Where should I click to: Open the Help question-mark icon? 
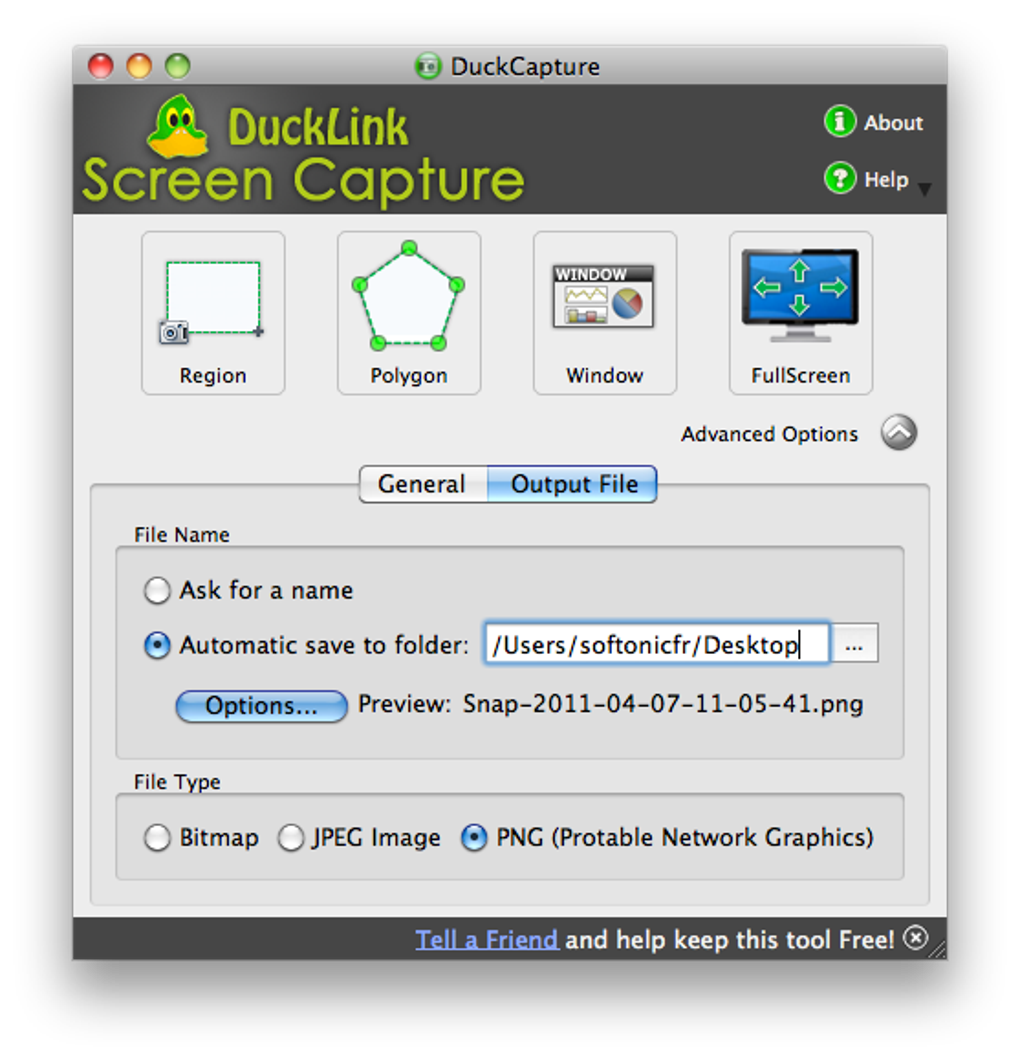(x=840, y=178)
